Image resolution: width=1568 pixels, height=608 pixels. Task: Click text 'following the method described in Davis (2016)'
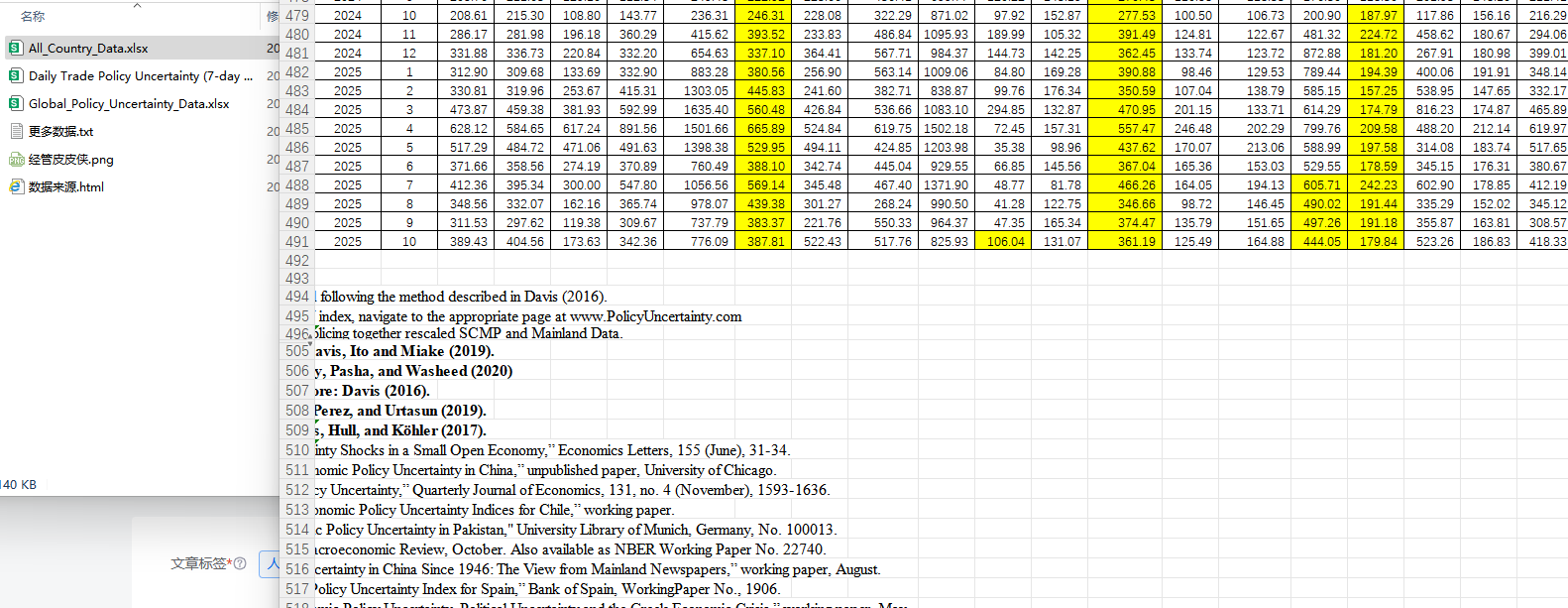[x=463, y=297]
